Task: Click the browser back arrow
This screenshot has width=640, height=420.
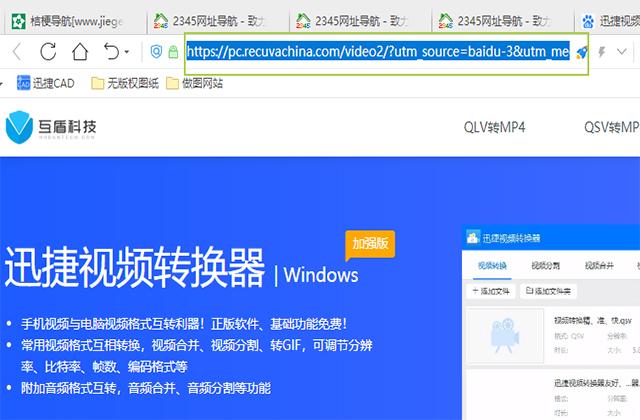Action: (17, 51)
